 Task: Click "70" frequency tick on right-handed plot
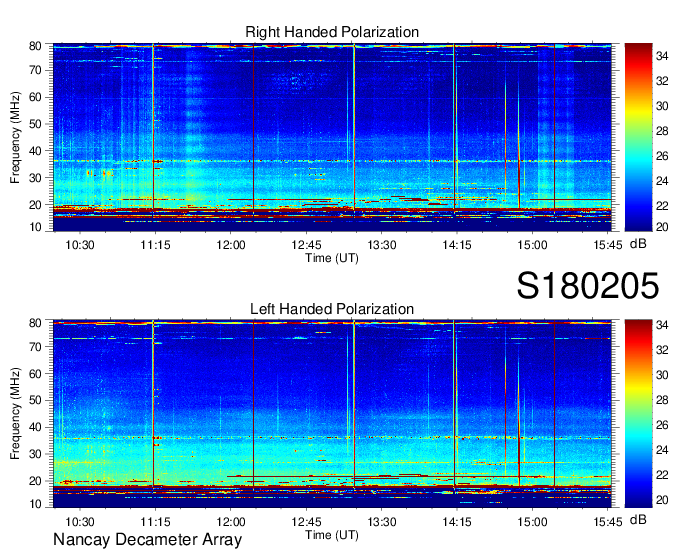click(x=35, y=70)
